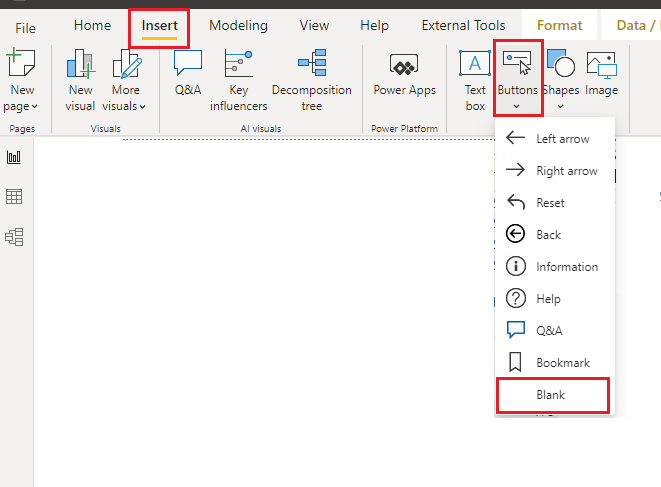Open the Modeling ribbon tab

coord(238,26)
